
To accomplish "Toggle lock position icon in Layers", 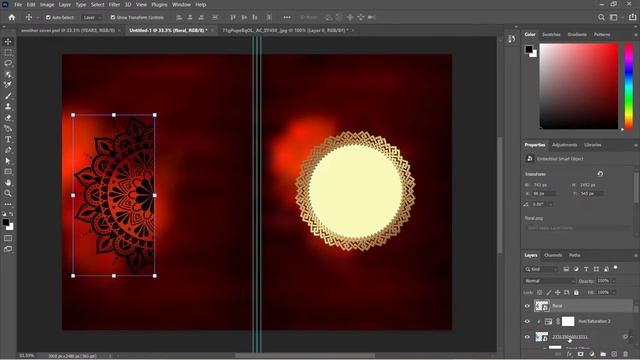I will 558,292.
